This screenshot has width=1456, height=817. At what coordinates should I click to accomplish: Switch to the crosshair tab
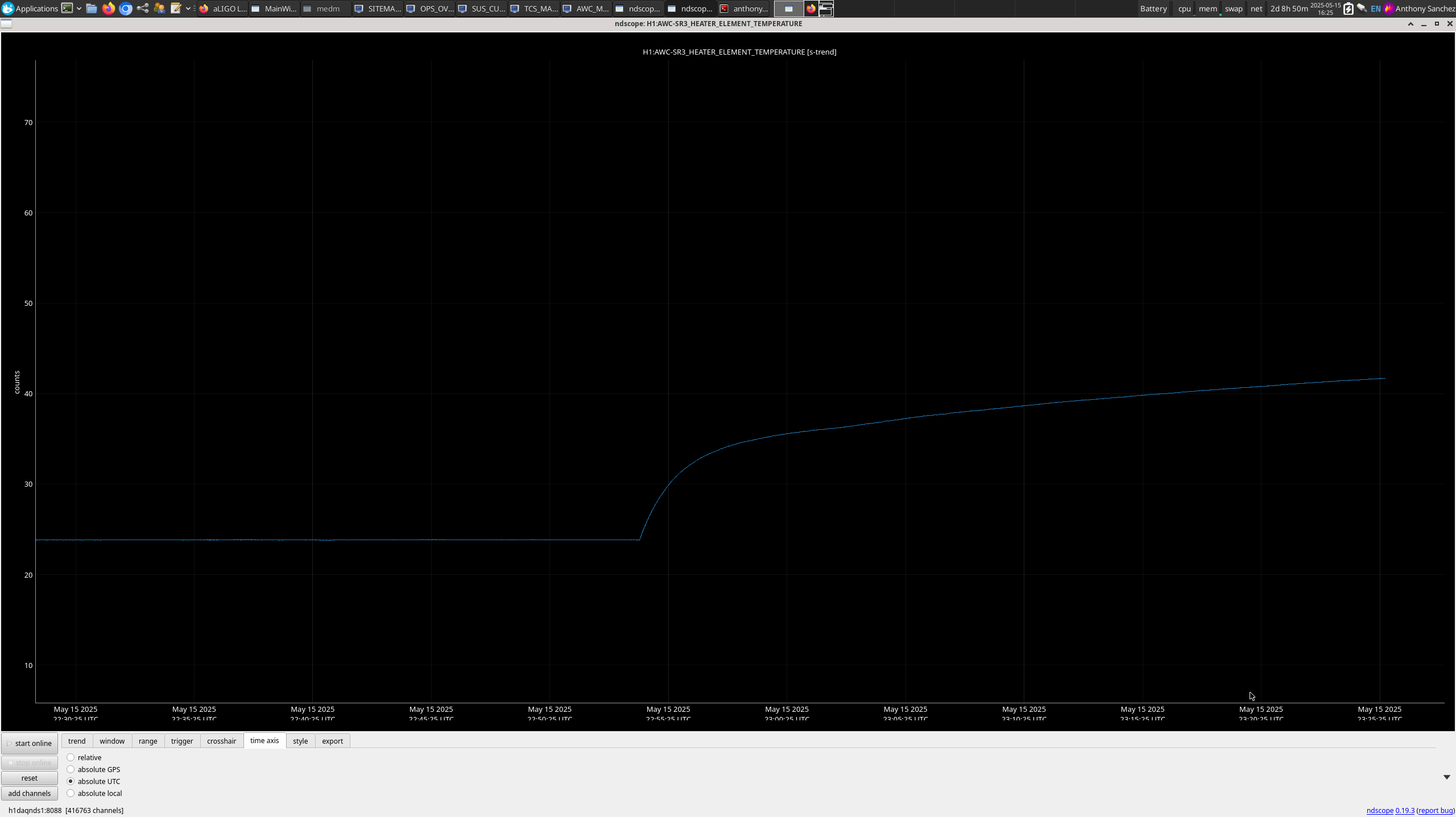pos(221,741)
